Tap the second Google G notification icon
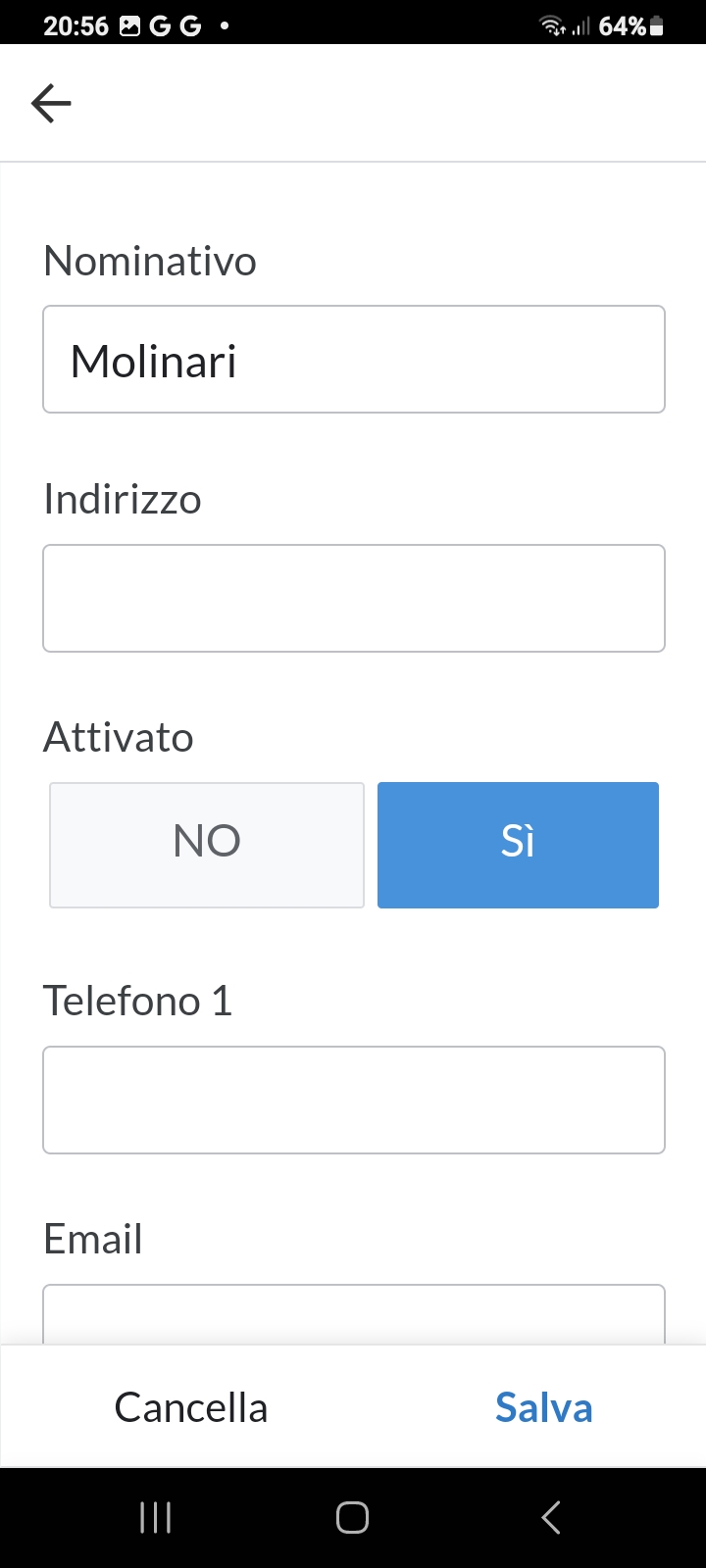 (x=190, y=26)
